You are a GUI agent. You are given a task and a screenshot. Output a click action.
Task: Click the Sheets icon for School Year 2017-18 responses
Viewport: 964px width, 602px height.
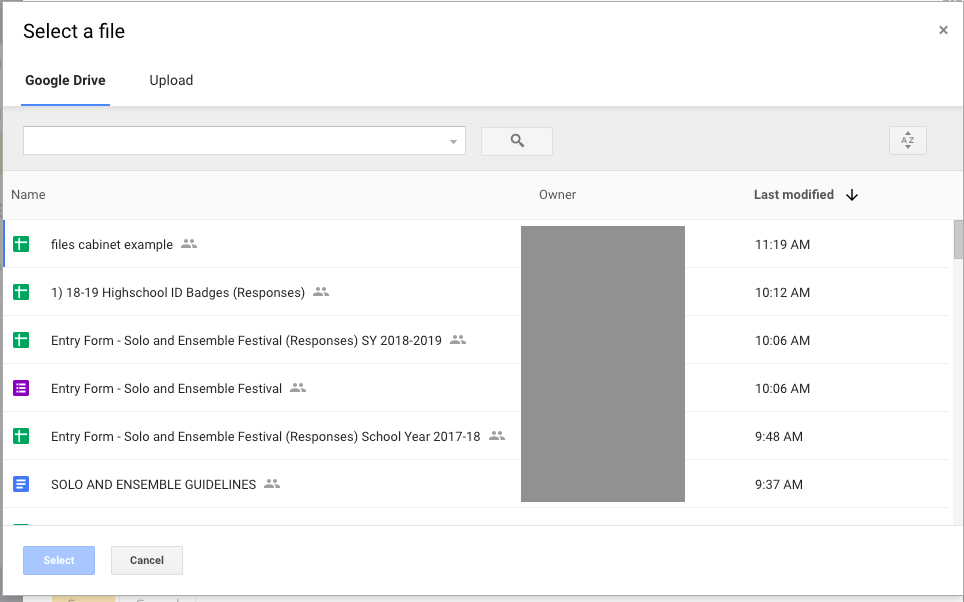21,436
